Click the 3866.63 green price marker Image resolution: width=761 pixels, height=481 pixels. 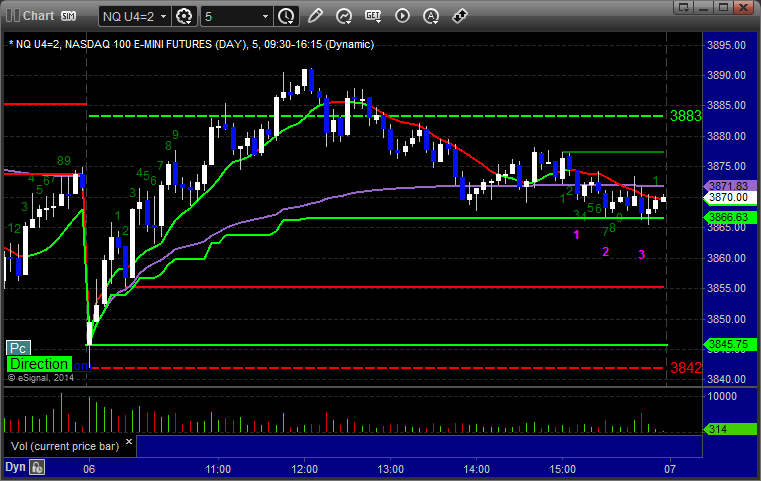pyautogui.click(x=729, y=217)
